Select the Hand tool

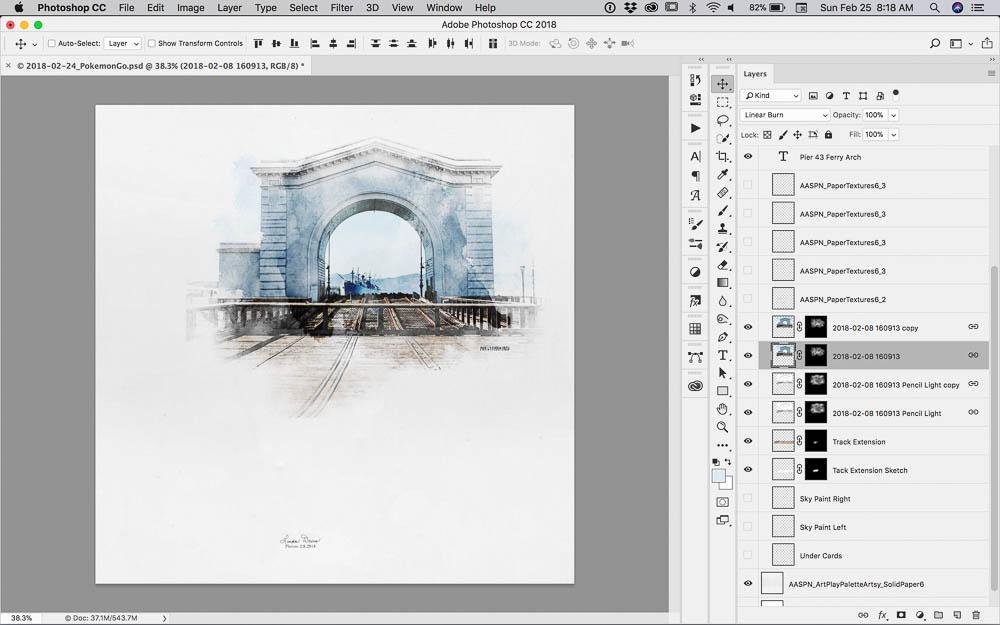(722, 409)
